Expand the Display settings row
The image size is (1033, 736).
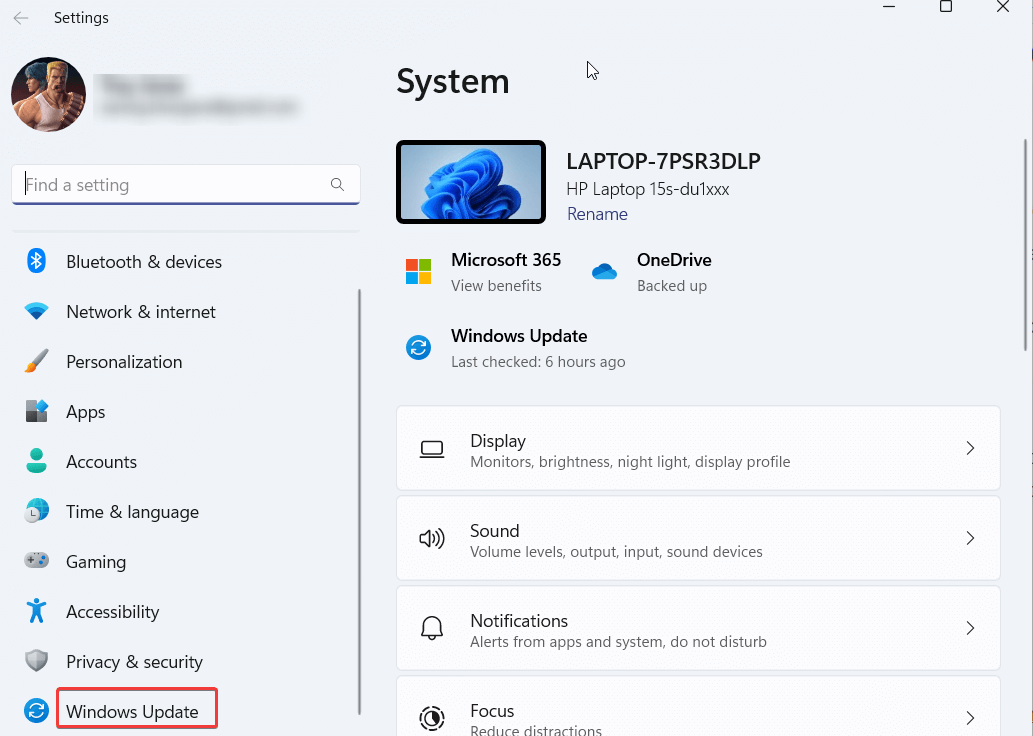click(x=969, y=448)
